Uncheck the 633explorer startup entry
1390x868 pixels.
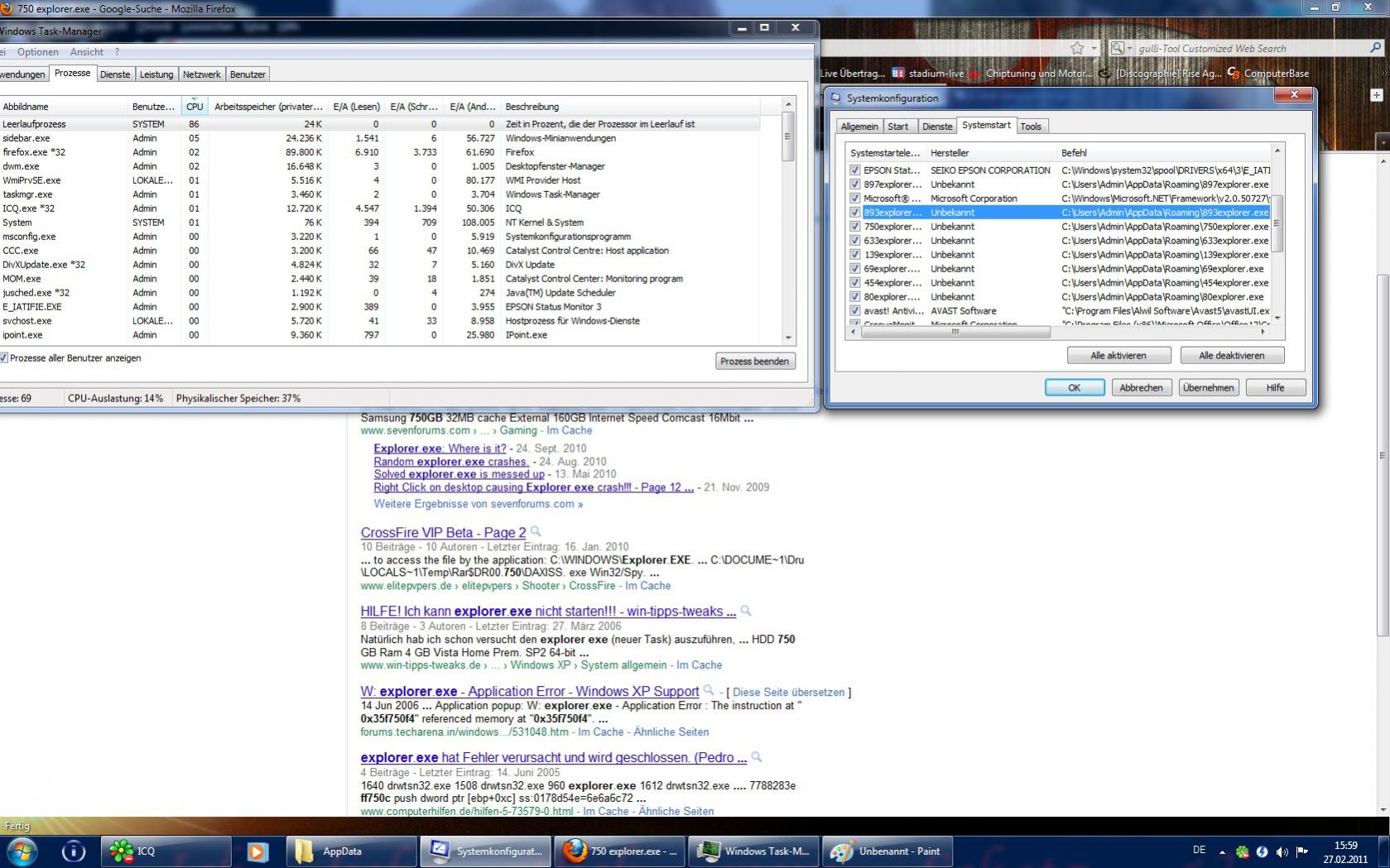click(855, 241)
